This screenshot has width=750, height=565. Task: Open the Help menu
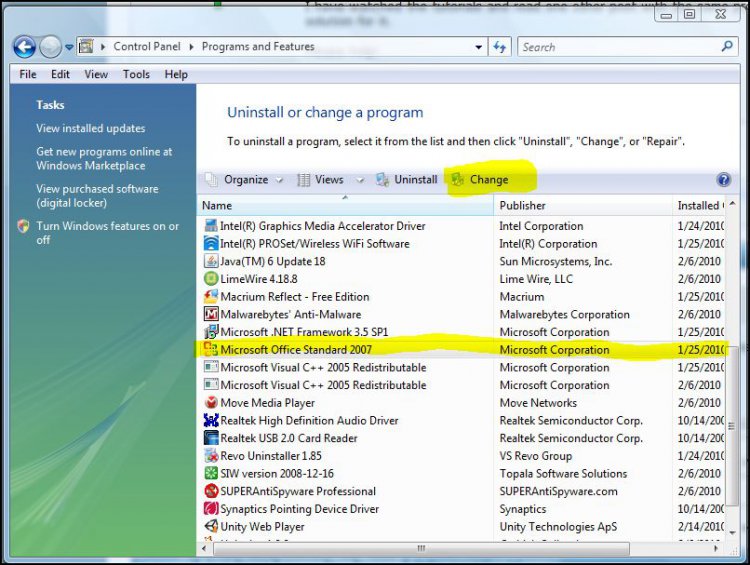[176, 74]
